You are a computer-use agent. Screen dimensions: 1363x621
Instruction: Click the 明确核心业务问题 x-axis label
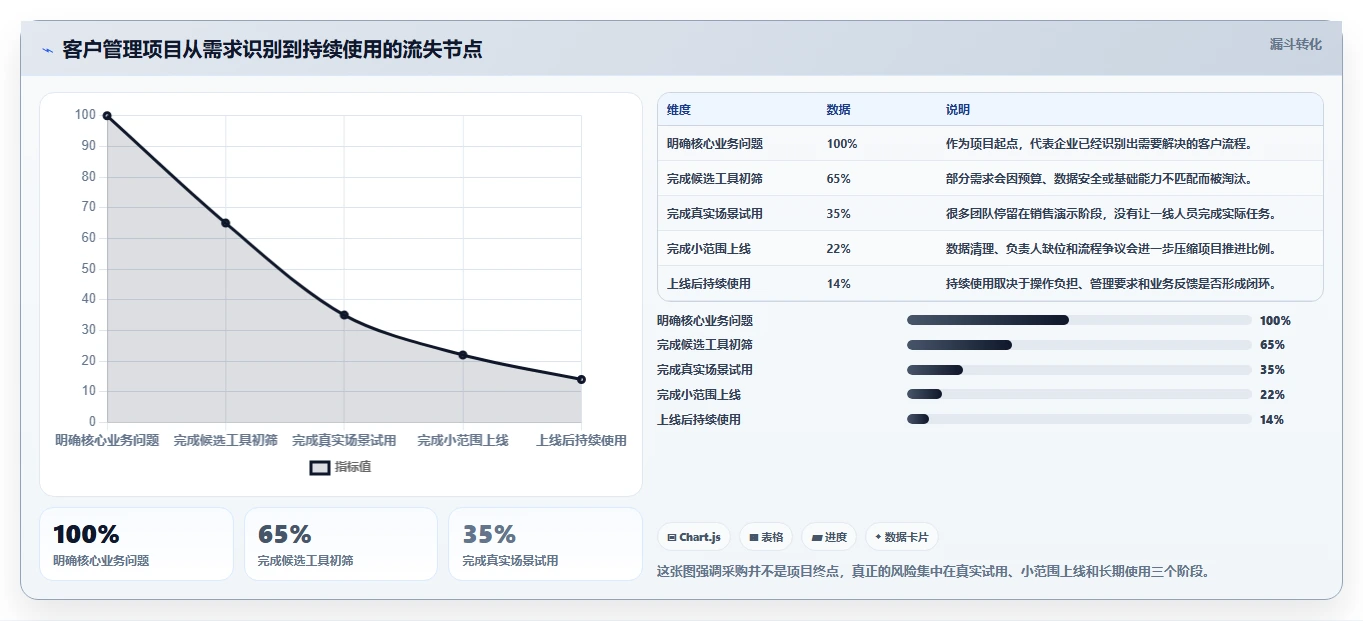[107, 440]
